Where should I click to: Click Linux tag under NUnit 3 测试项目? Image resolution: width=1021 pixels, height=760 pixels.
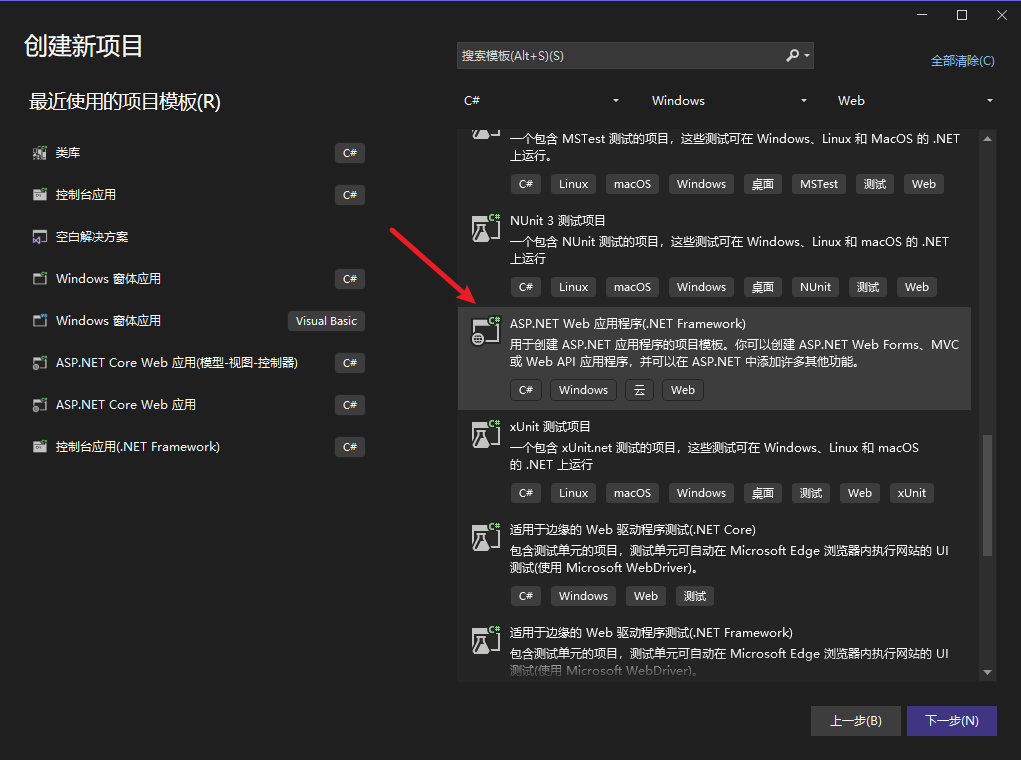[573, 287]
